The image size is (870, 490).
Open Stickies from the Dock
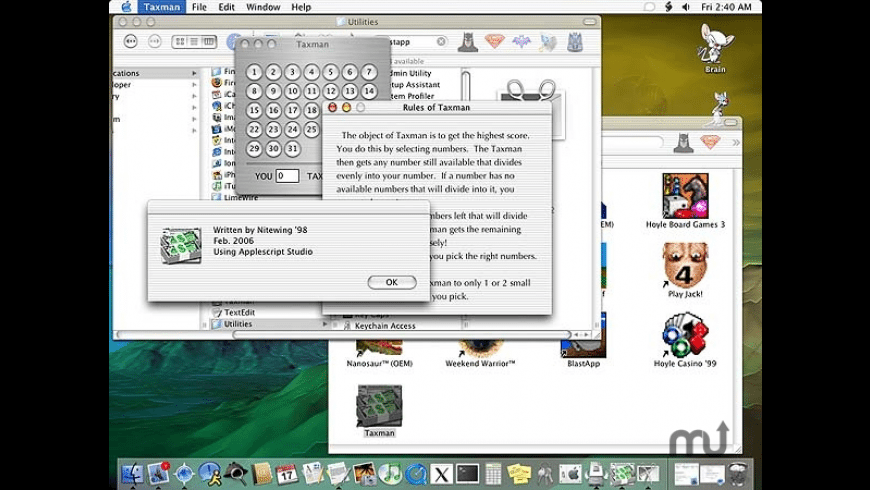(x=519, y=473)
